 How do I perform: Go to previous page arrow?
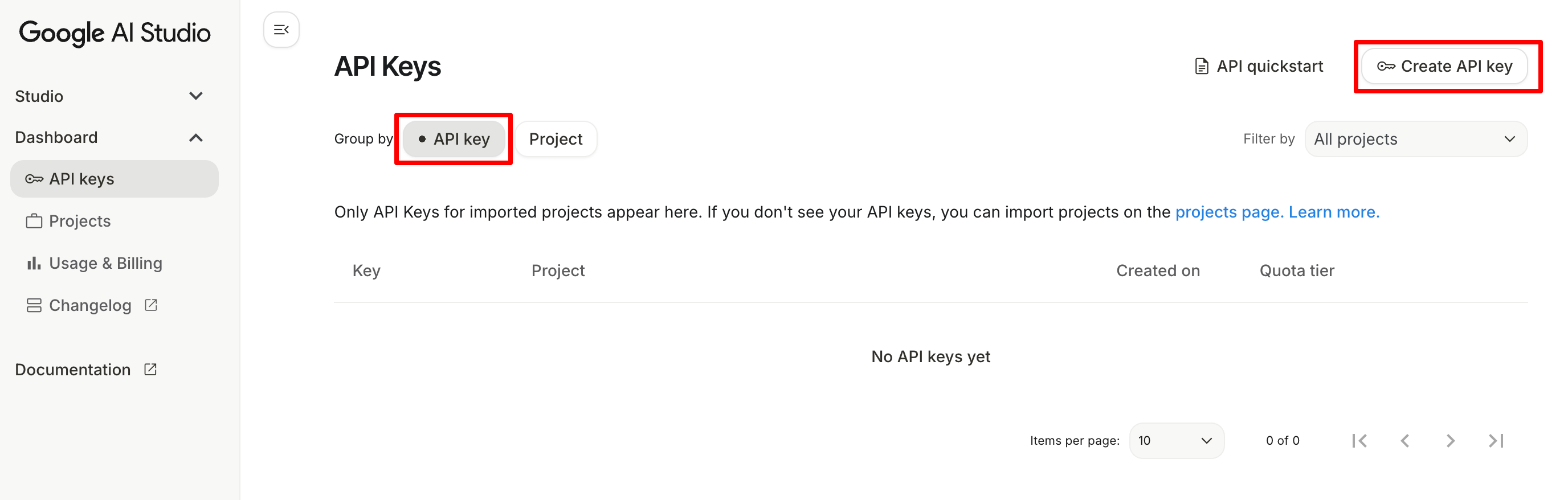[1405, 440]
